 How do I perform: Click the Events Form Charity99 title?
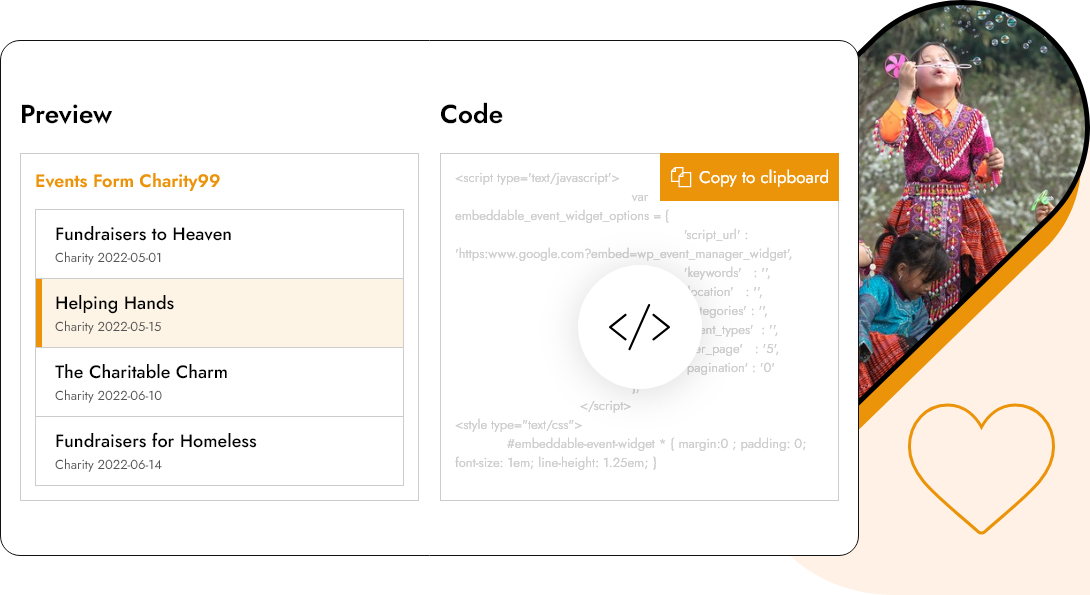click(x=127, y=181)
